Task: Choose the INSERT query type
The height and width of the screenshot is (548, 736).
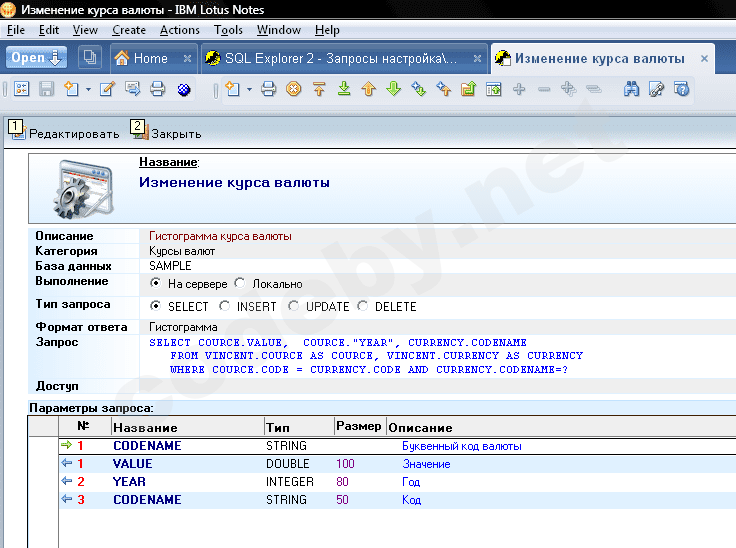Action: (x=225, y=307)
